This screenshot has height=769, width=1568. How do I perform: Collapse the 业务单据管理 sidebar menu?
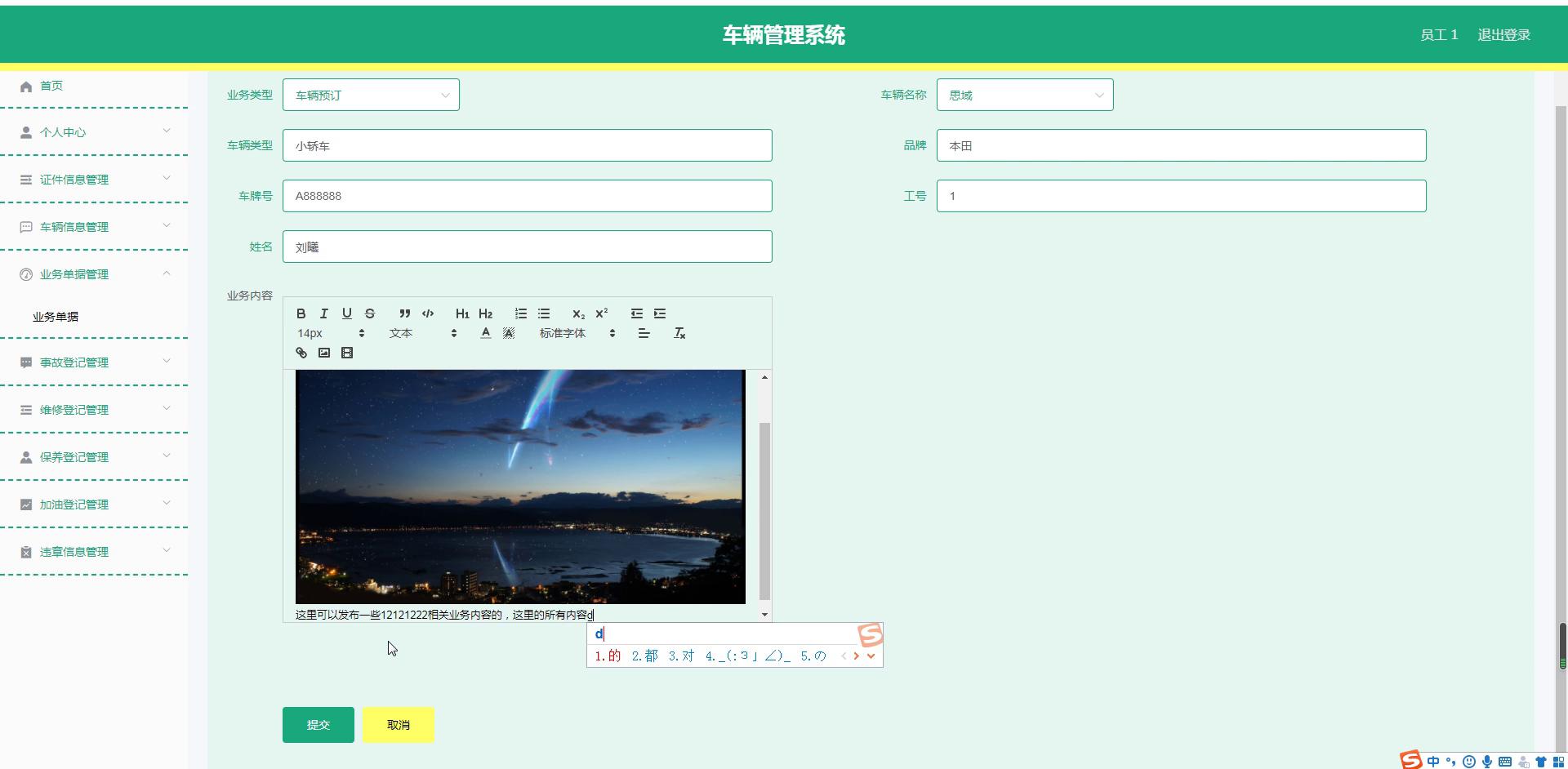pos(94,273)
